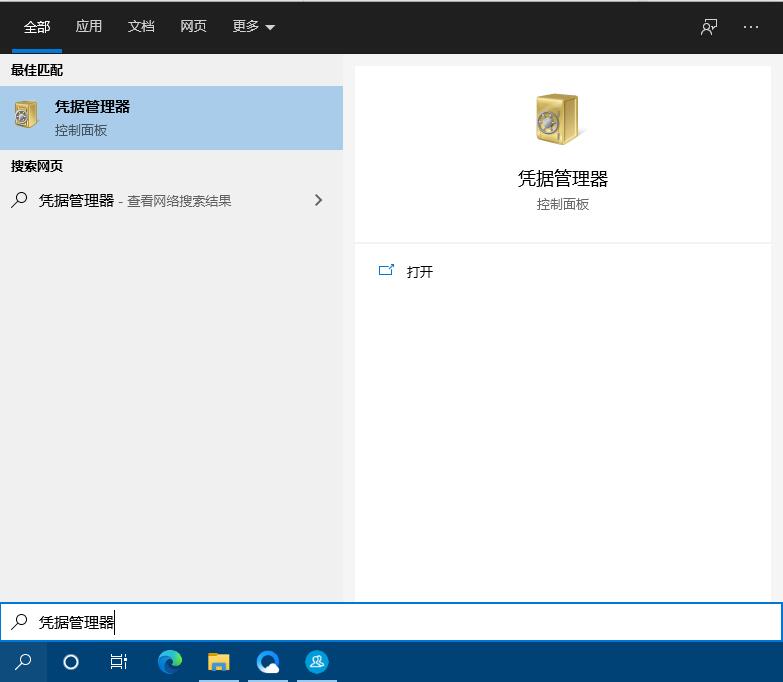Screen dimensions: 783x682
Task: Open File Explorer from the taskbar
Action: (219, 661)
